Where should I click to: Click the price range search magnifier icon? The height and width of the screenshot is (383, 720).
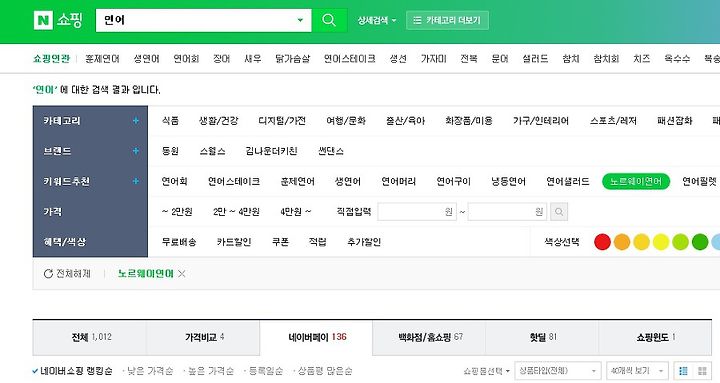559,212
